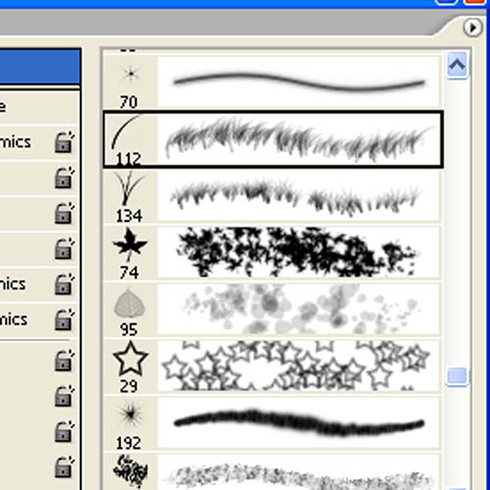Viewport: 490px width, 490px height.
Task: Toggle the lock on the Airbrush row
Action: [64, 432]
